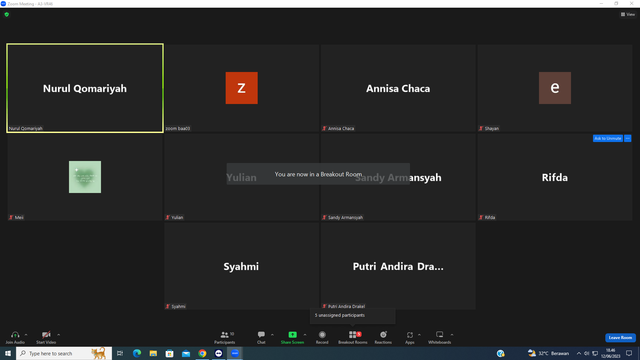This screenshot has height=360, width=640.
Task: Start recording with the Record button
Action: pyautogui.click(x=322, y=338)
